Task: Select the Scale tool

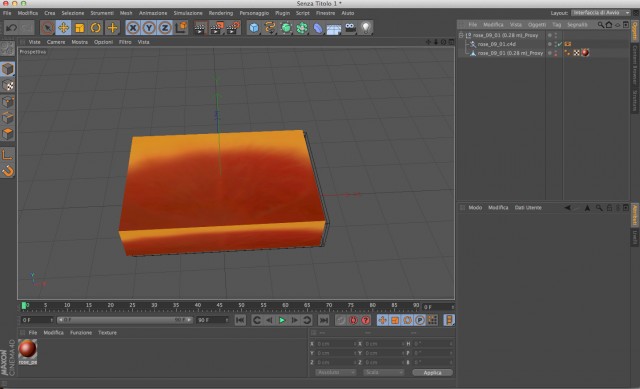Action: (x=80, y=28)
